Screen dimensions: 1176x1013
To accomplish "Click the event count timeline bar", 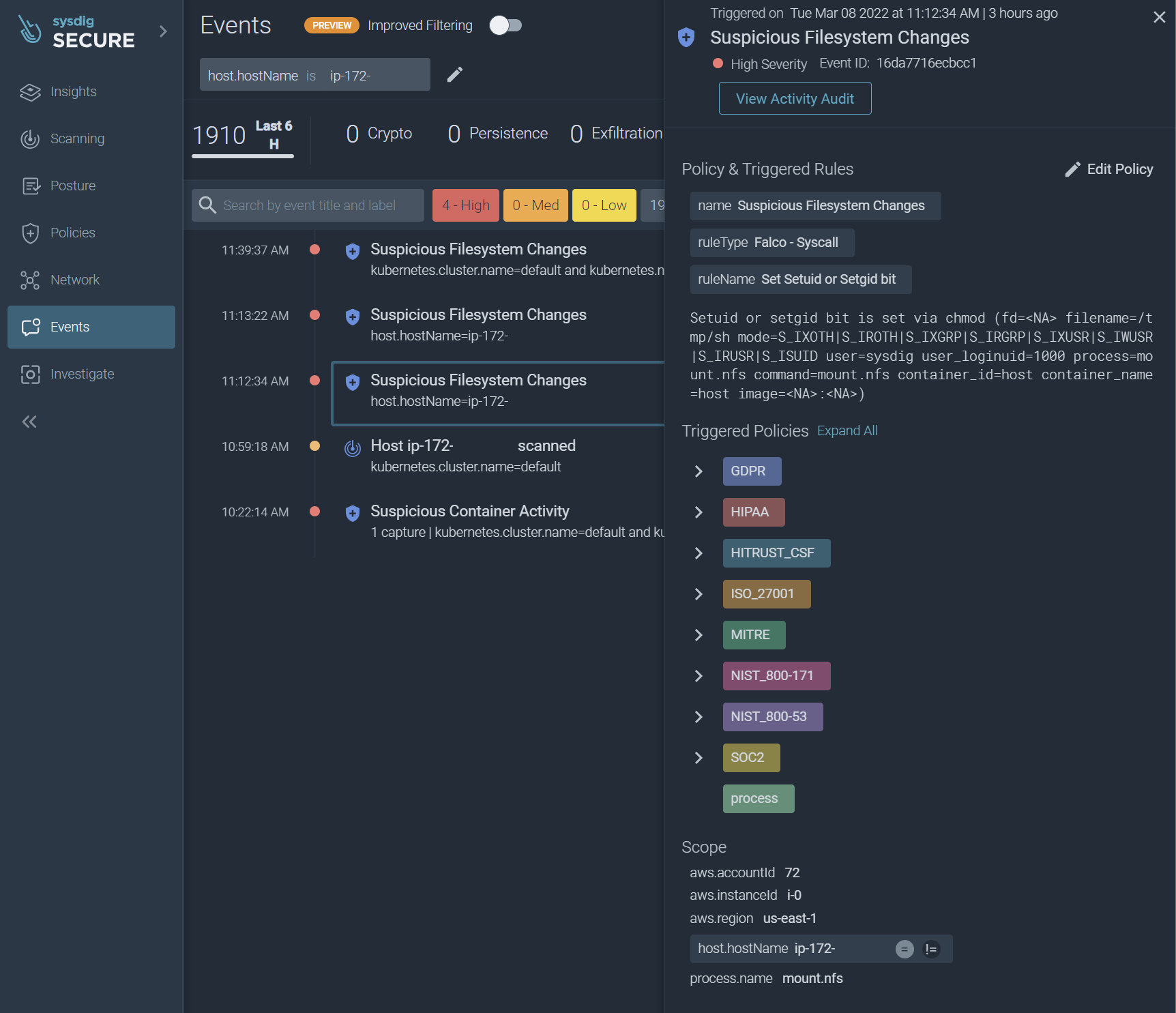I will pos(242,156).
